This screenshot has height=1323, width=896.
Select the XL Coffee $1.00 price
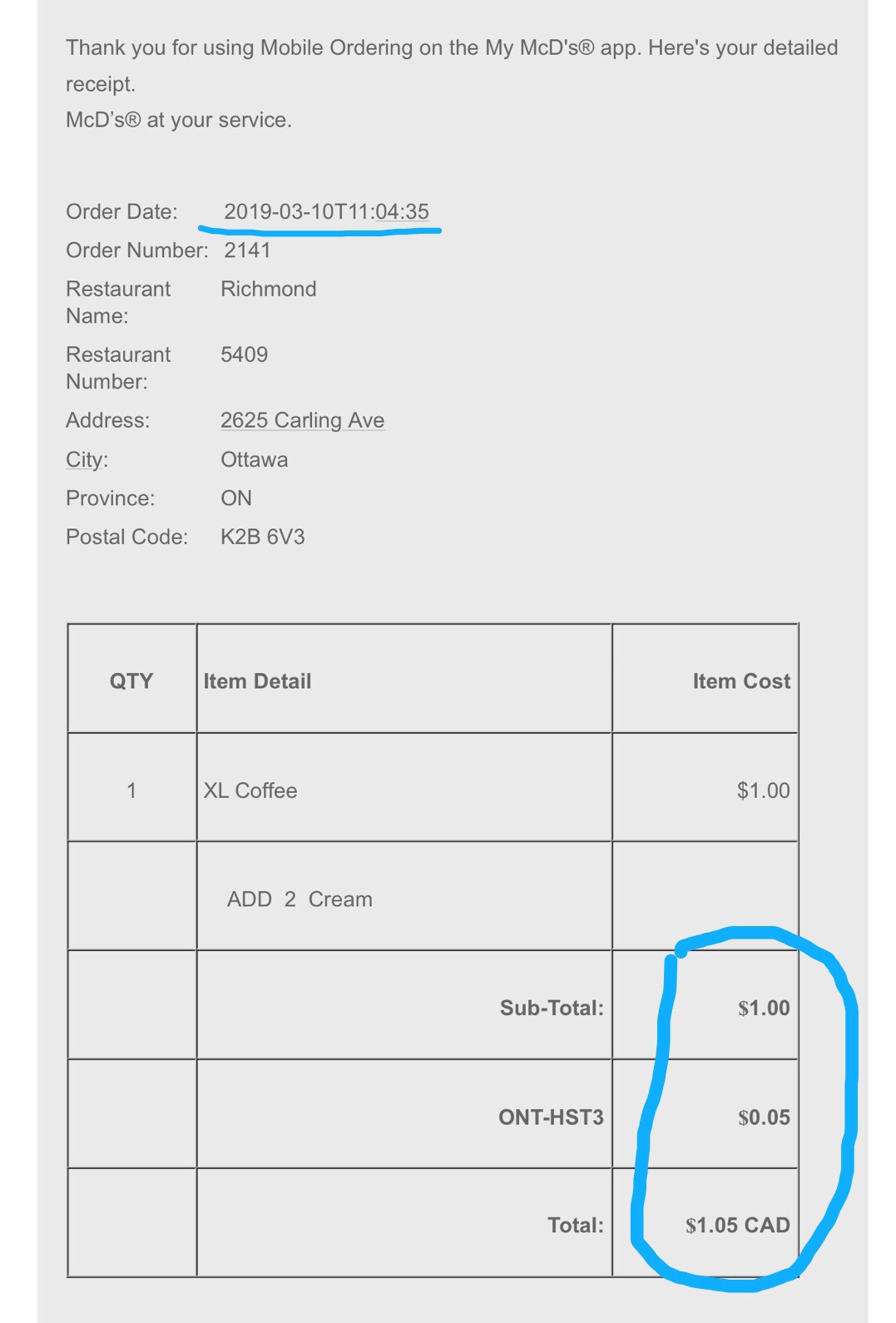point(763,790)
